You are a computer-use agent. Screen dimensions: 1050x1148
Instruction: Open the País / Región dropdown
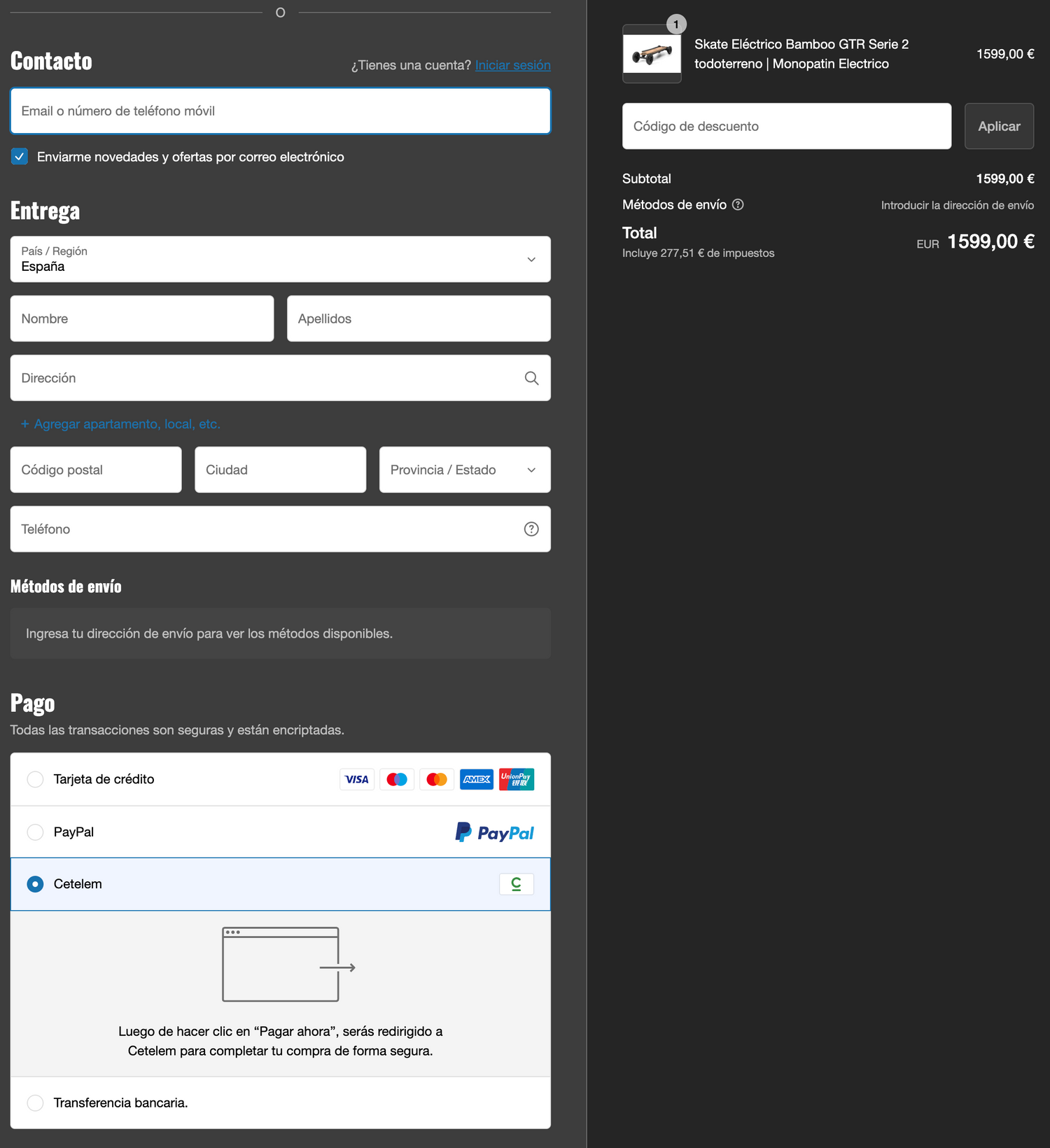pyautogui.click(x=280, y=260)
